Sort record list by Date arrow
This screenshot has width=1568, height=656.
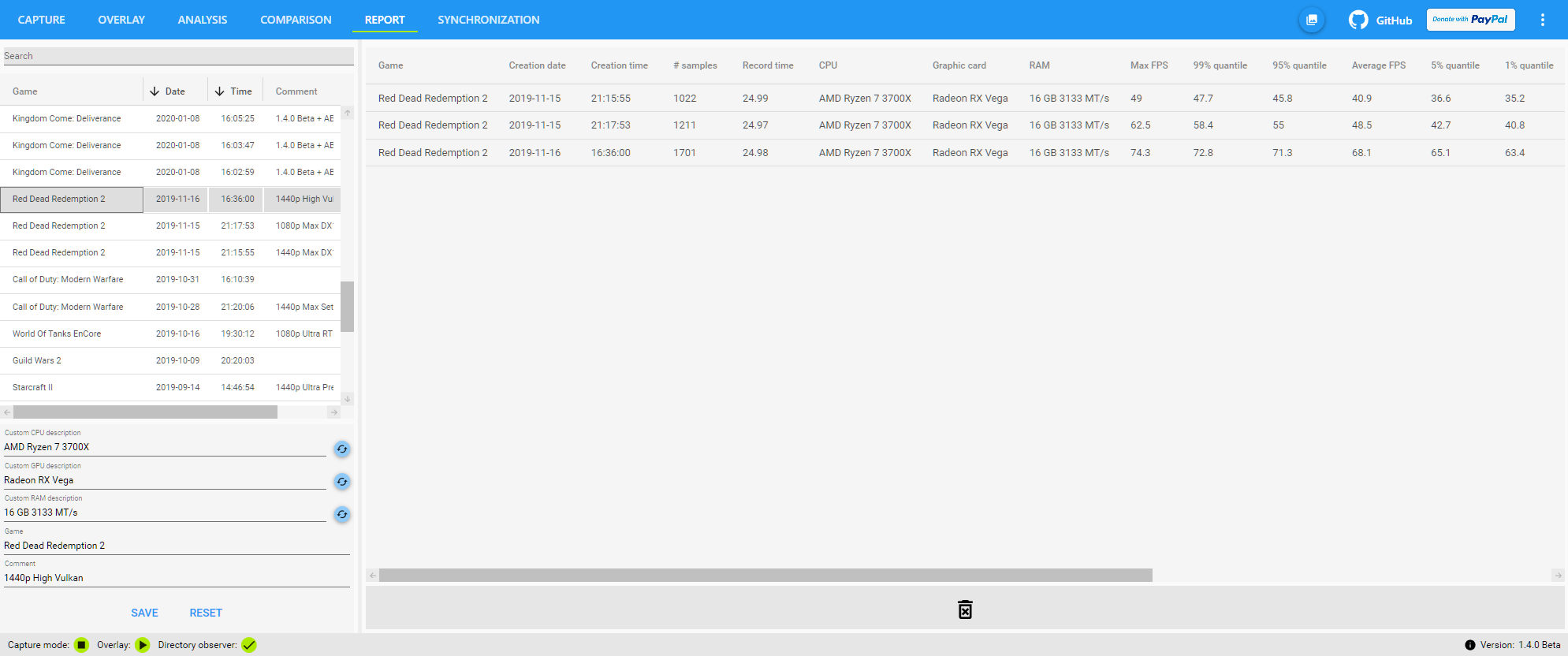point(155,91)
